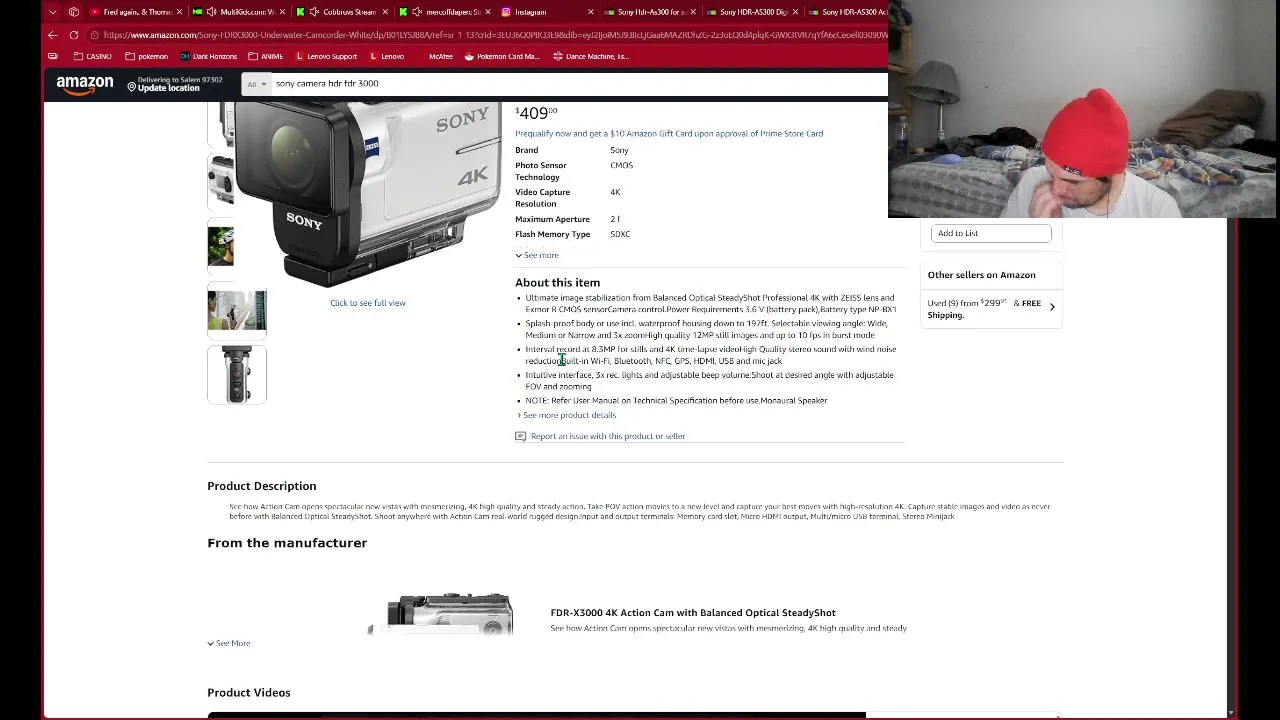This screenshot has height=720, width=1280.
Task: Mute the Cobbruvs Stream tab audio
Action: tap(315, 12)
